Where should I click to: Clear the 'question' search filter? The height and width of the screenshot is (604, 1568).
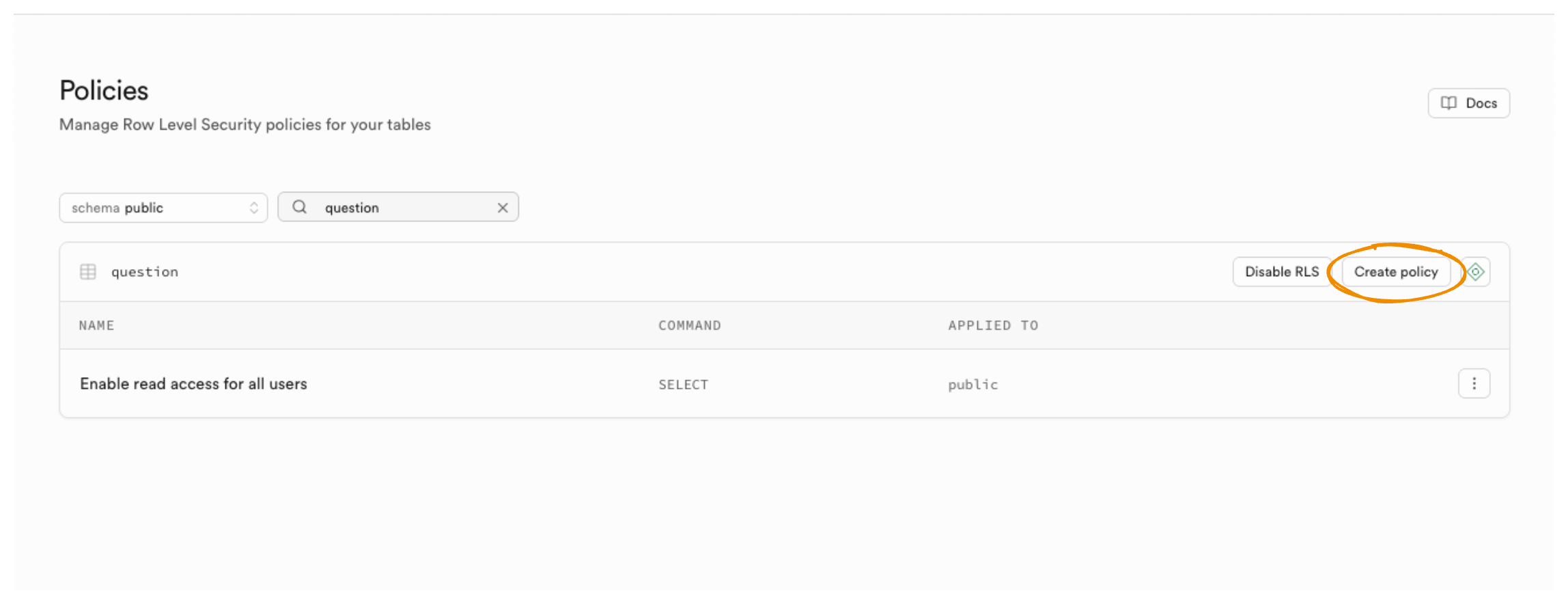tap(503, 208)
